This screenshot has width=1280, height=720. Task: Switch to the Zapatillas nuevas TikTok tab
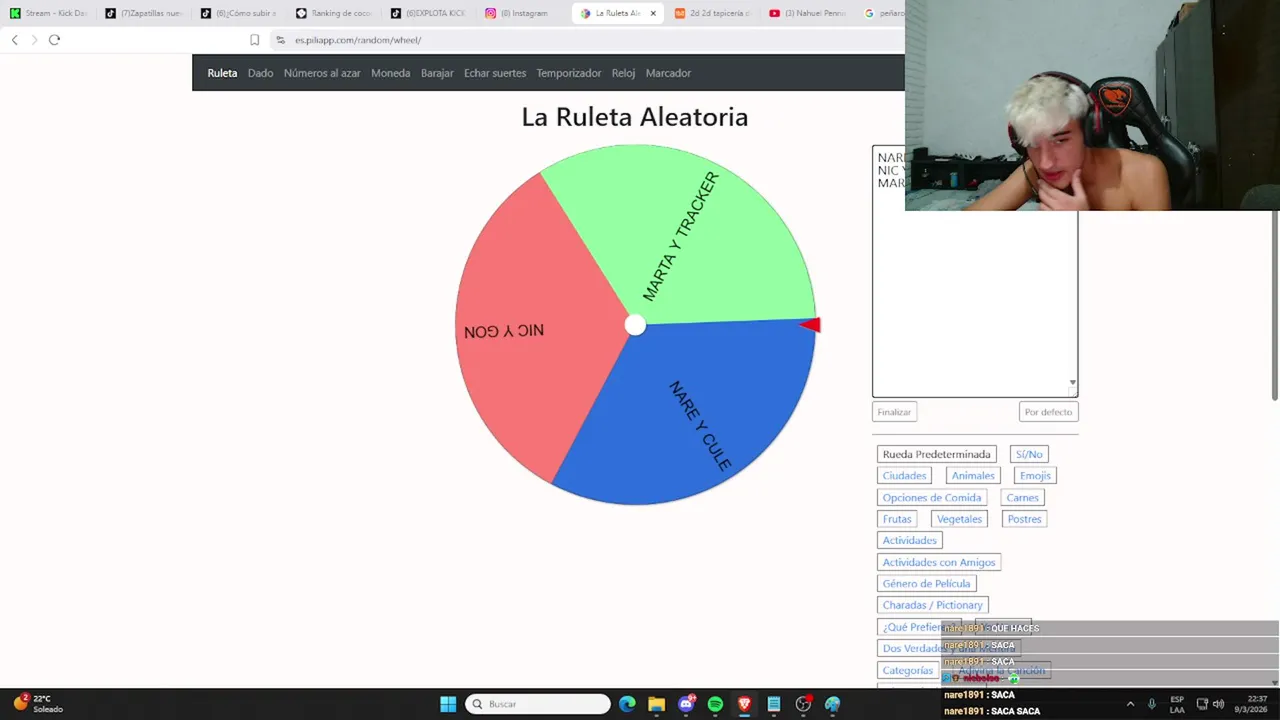pos(144,13)
